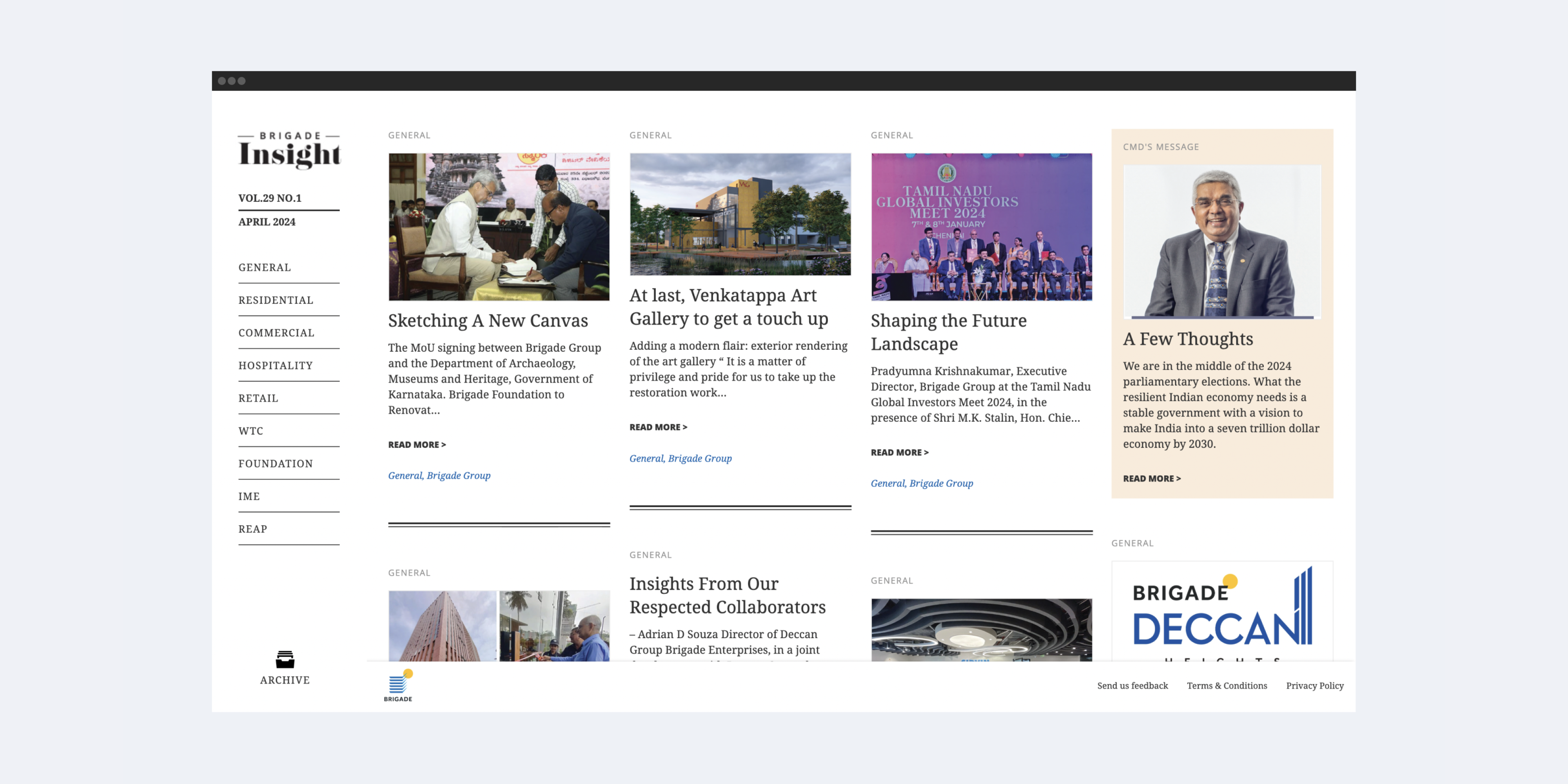This screenshot has height=784, width=1568.
Task: Open Venkatappa Art Gallery article title
Action: (729, 307)
